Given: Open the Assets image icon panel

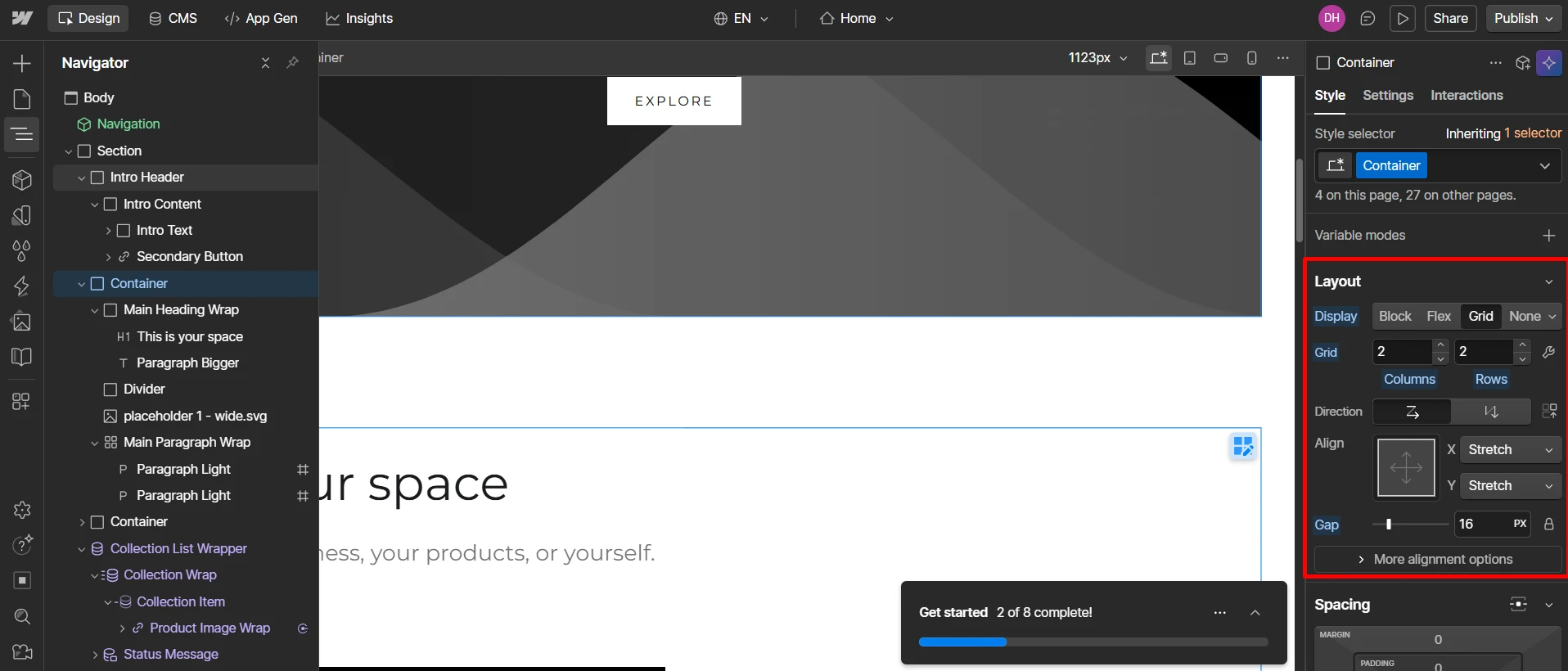Looking at the screenshot, I should [x=22, y=322].
